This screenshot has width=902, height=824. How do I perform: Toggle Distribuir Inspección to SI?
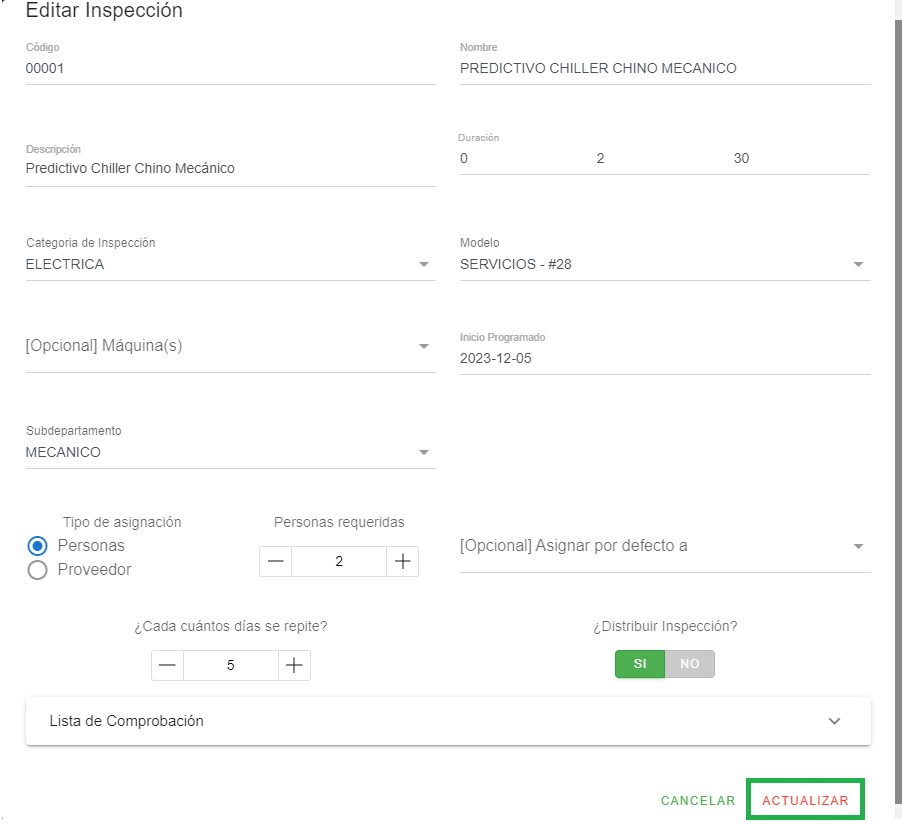point(640,664)
